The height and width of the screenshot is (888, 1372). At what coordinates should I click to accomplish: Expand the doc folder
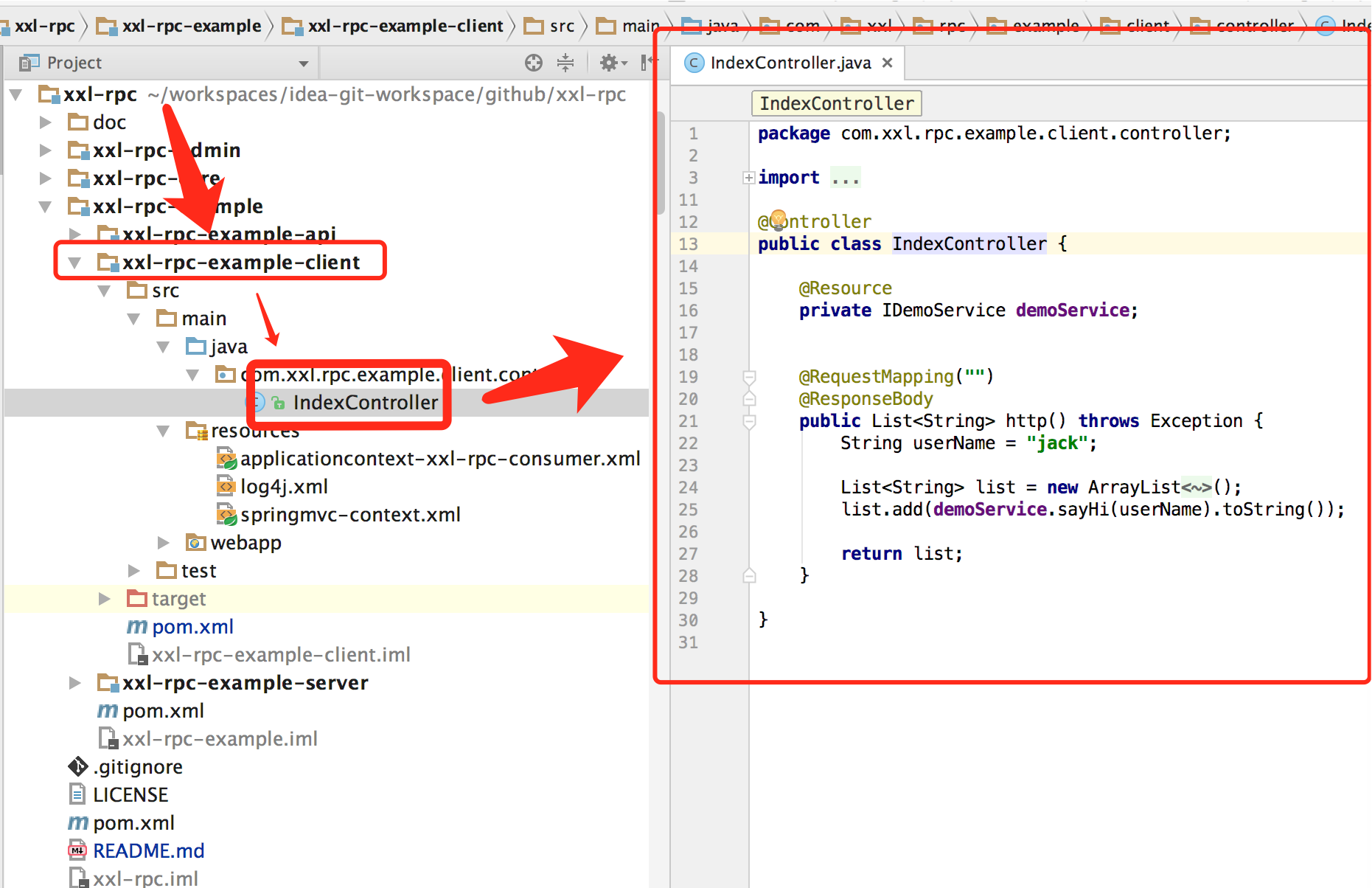pos(46,122)
